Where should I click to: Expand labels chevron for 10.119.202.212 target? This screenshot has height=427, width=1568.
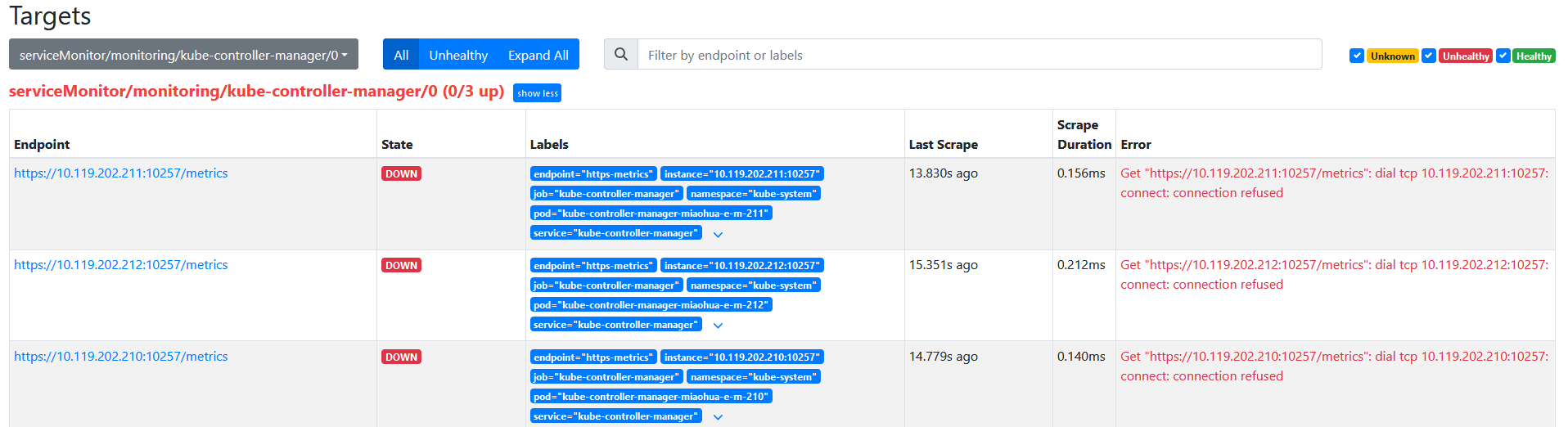(718, 326)
